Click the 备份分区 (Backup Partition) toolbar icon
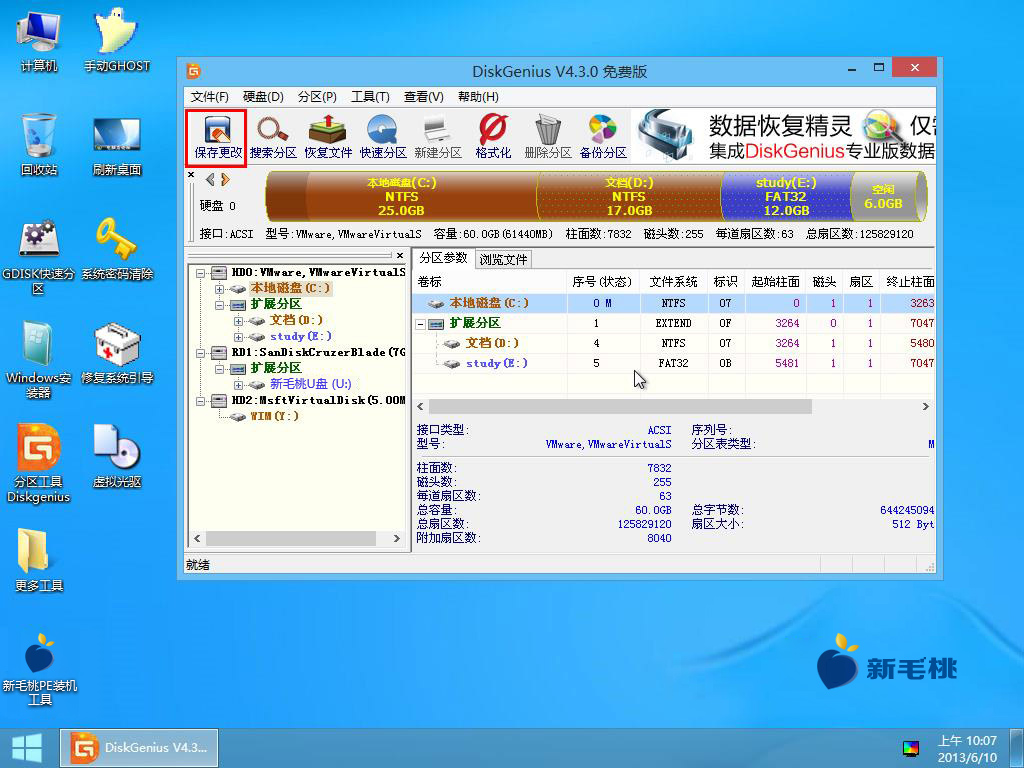This screenshot has width=1024, height=768. [x=603, y=138]
